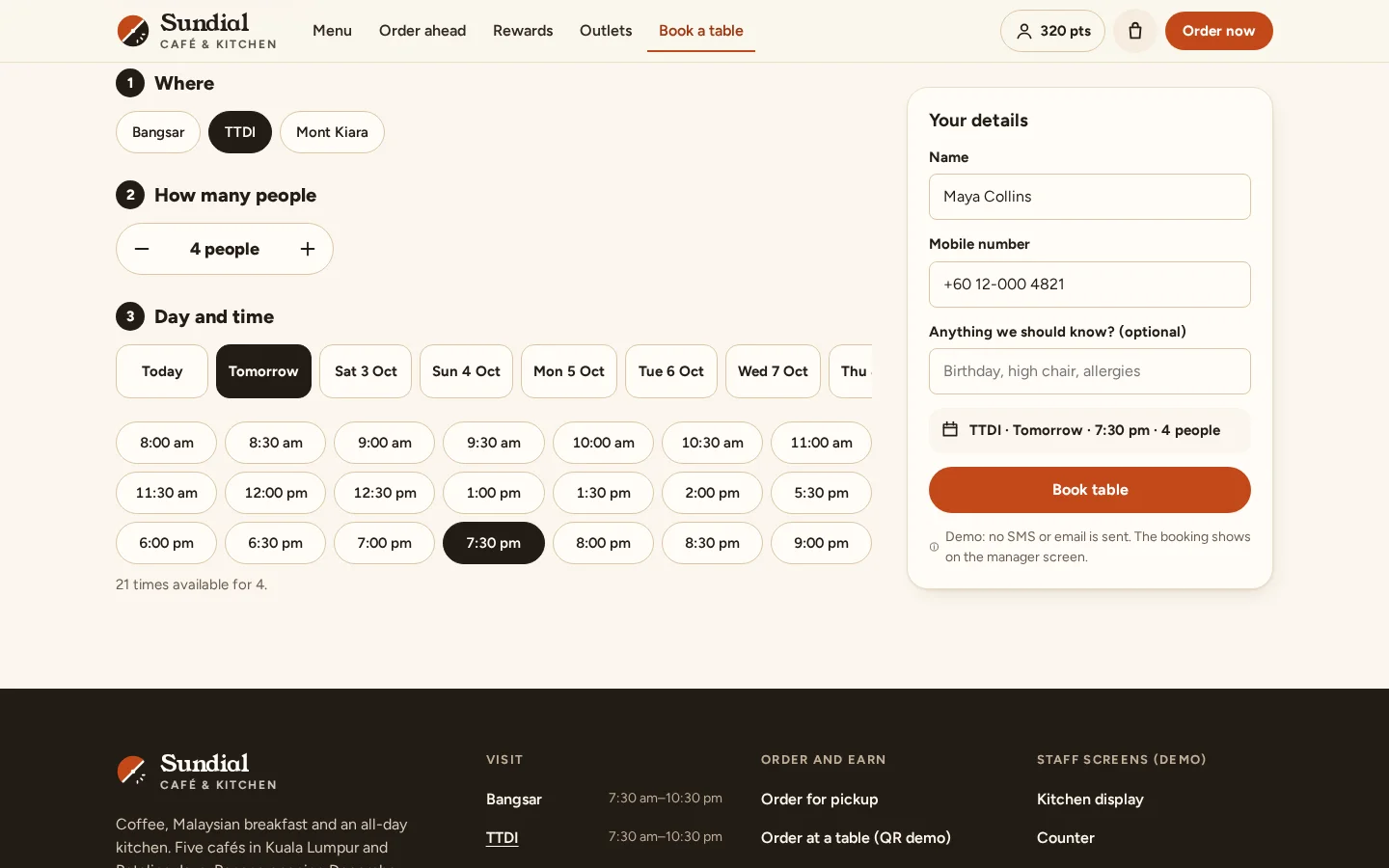Image resolution: width=1389 pixels, height=868 pixels.
Task: Select Wed 7 Oct date
Action: (x=773, y=371)
